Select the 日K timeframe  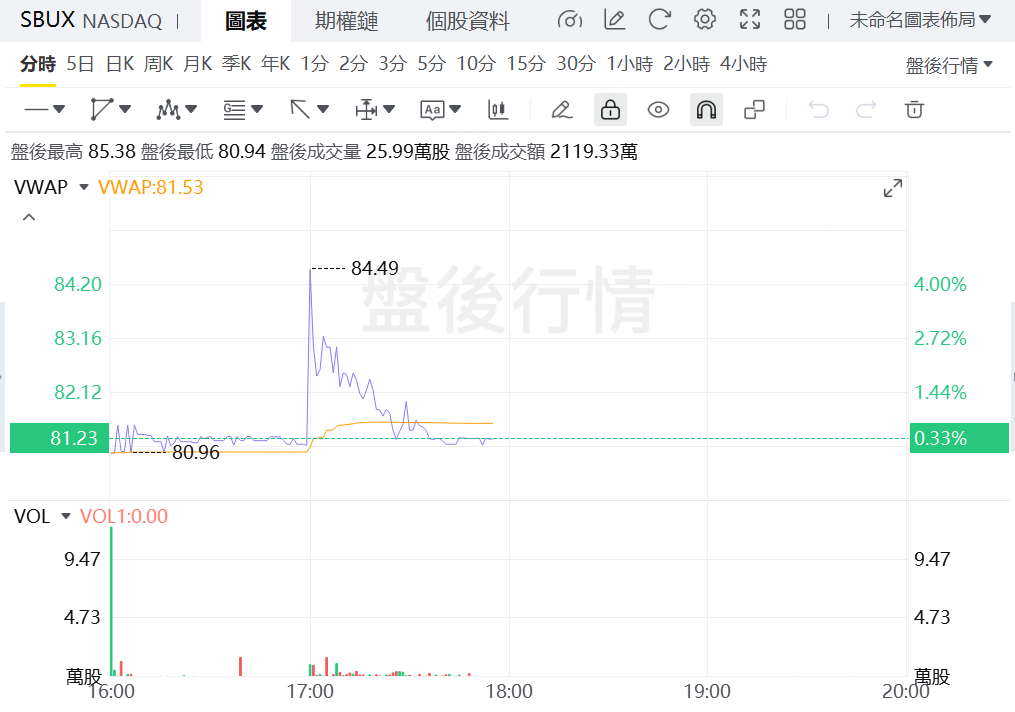[x=120, y=63]
